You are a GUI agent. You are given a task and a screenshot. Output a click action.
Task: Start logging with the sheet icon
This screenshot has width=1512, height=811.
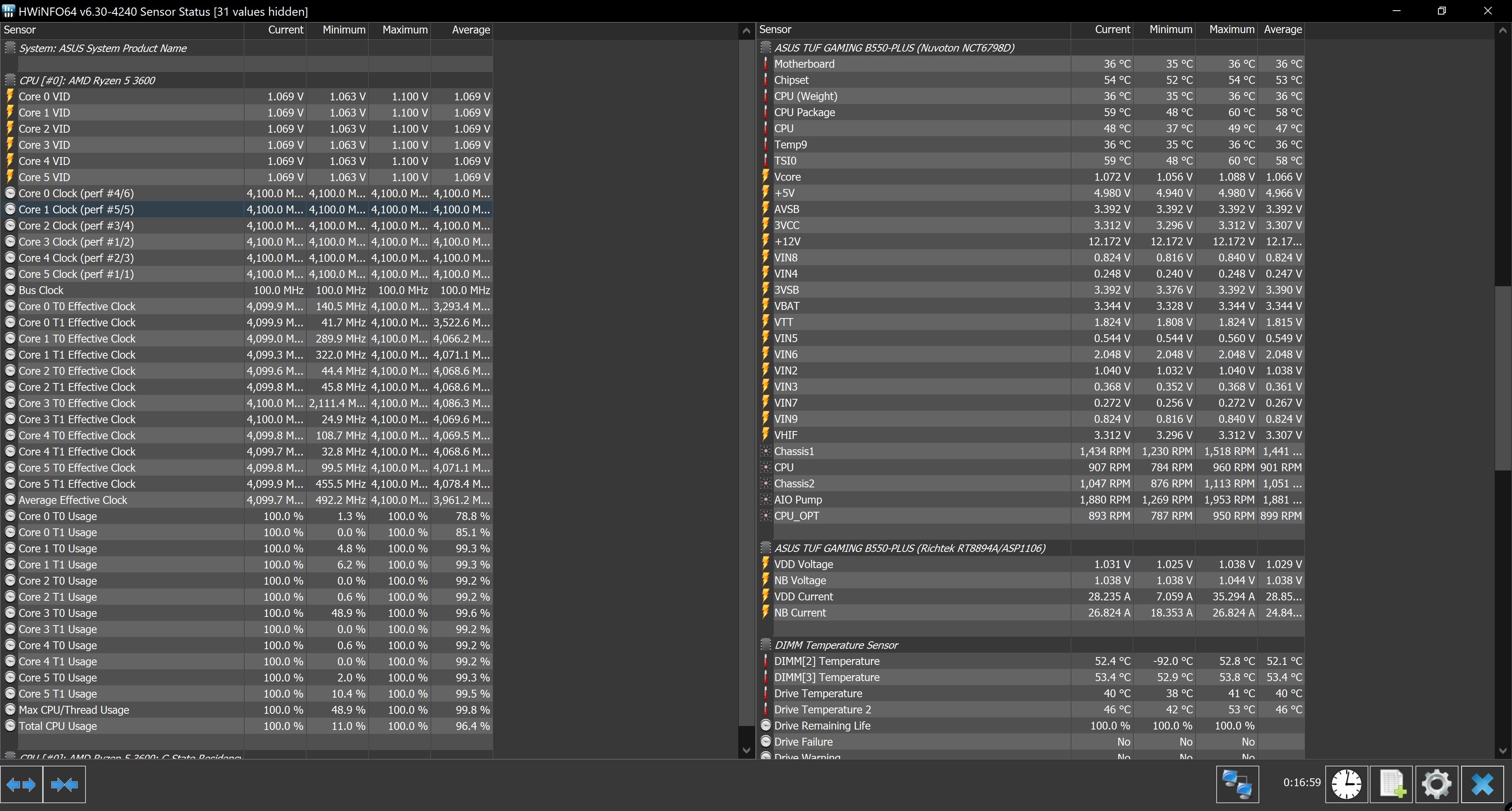(1392, 784)
